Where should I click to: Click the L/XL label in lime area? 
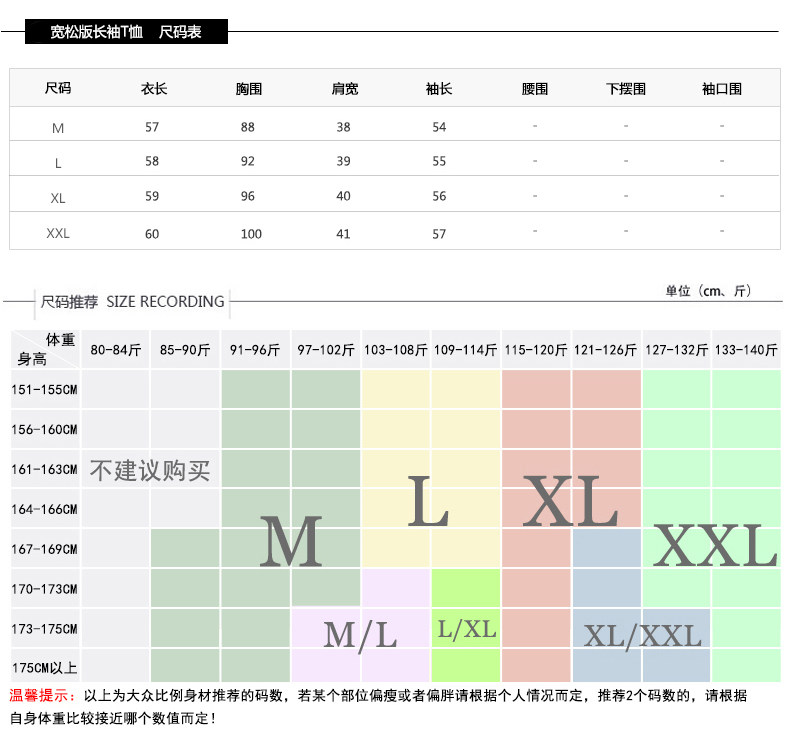pyautogui.click(x=467, y=630)
